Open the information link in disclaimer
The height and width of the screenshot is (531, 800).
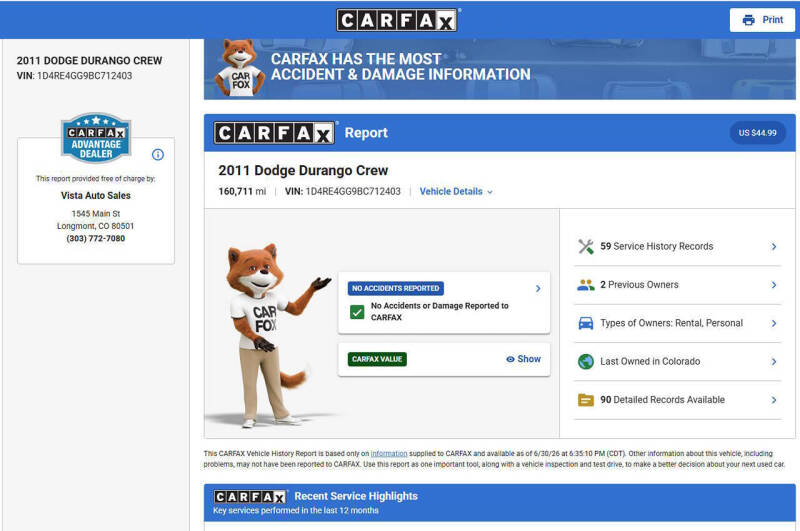(389, 453)
